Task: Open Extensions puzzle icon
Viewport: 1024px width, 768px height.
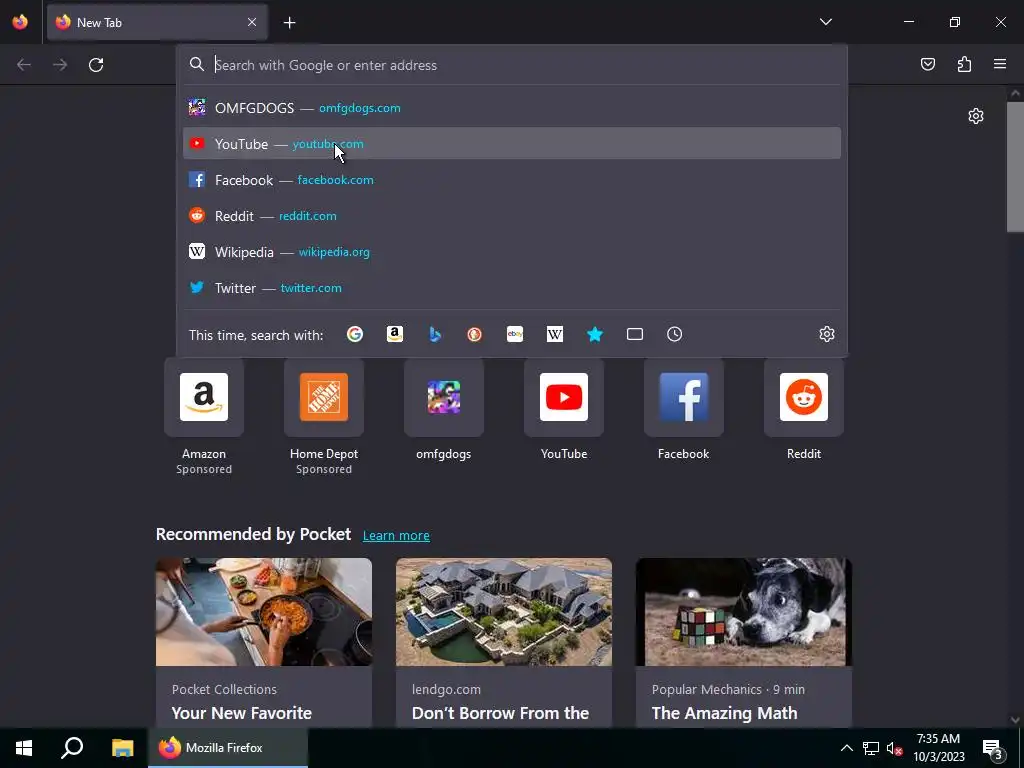Action: pos(964,64)
